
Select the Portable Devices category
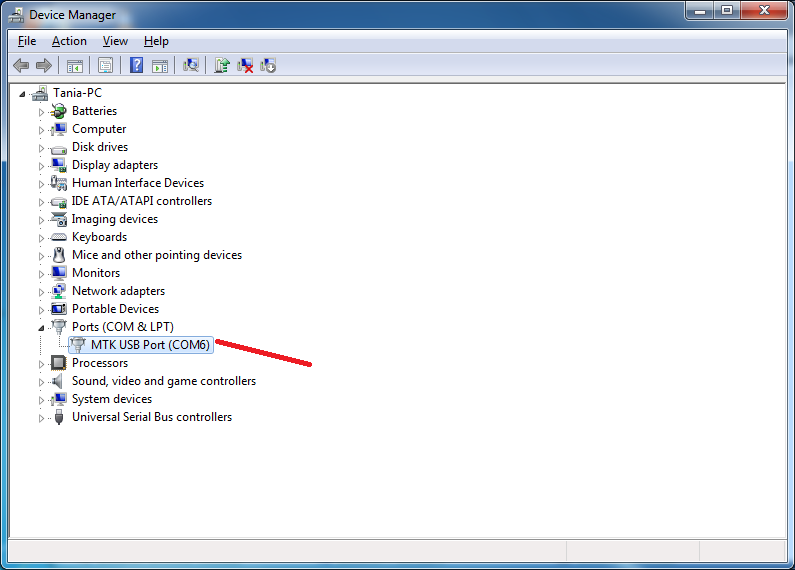tap(115, 309)
